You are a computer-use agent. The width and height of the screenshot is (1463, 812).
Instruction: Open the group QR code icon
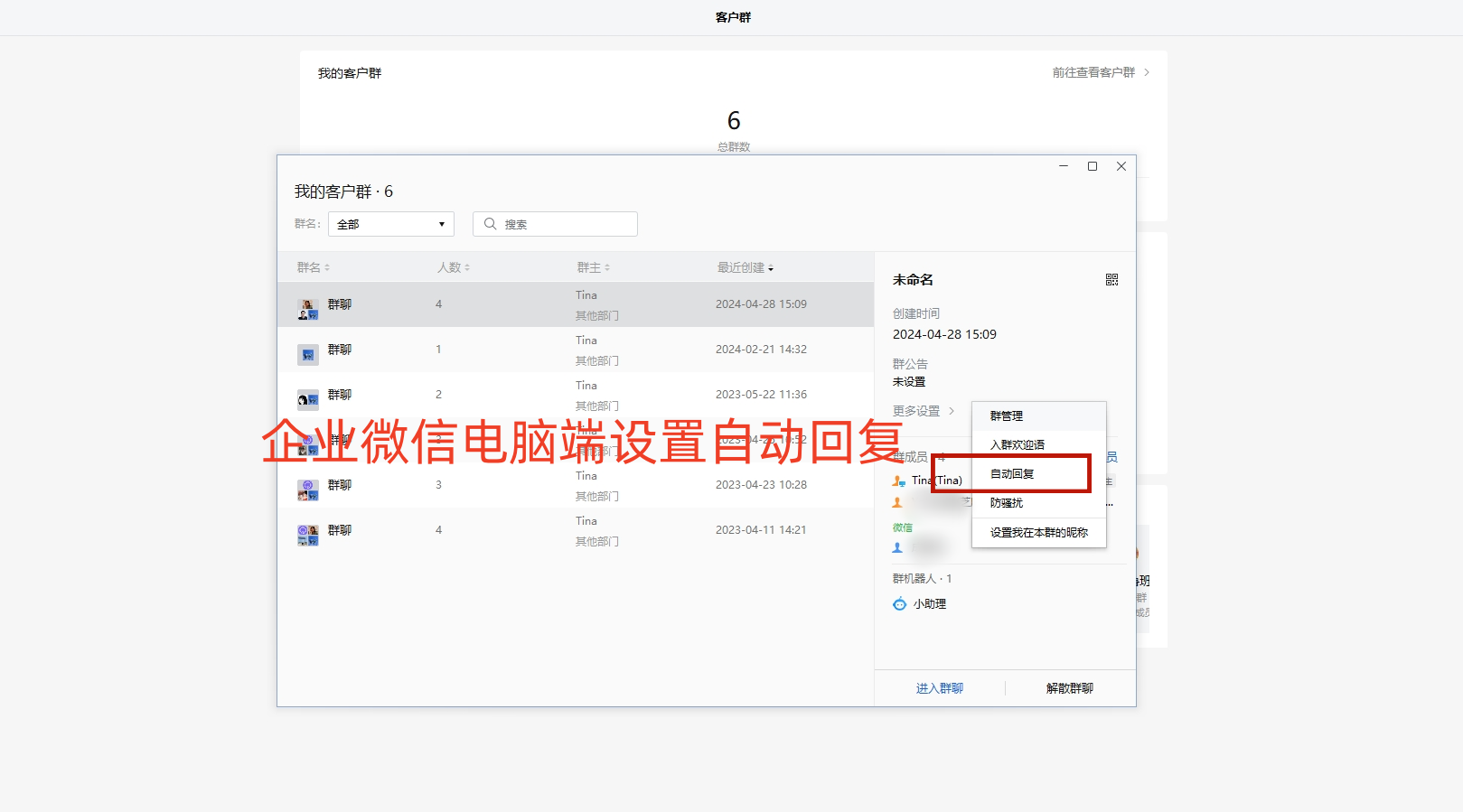tap(1111, 280)
